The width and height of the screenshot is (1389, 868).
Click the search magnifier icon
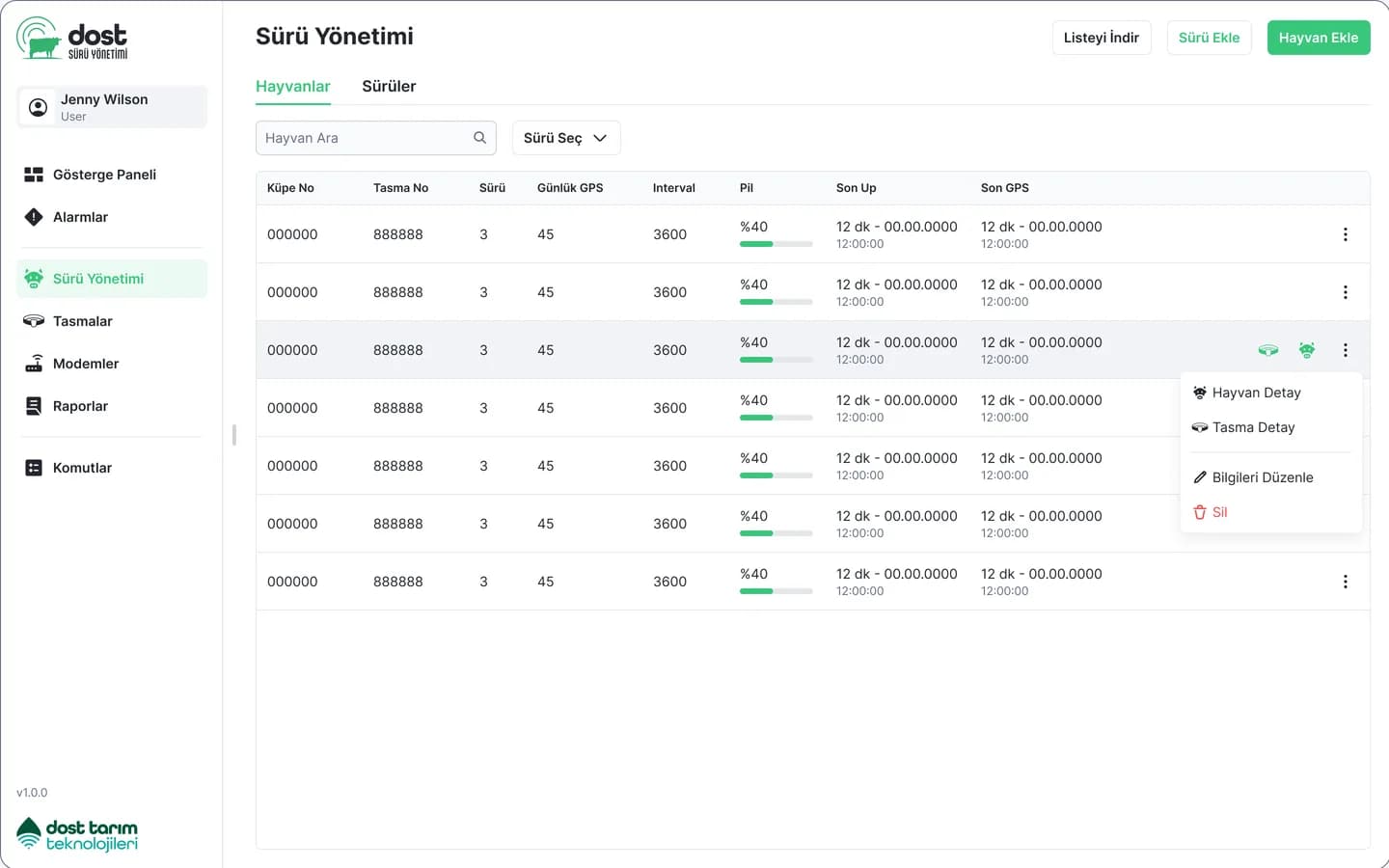(479, 138)
